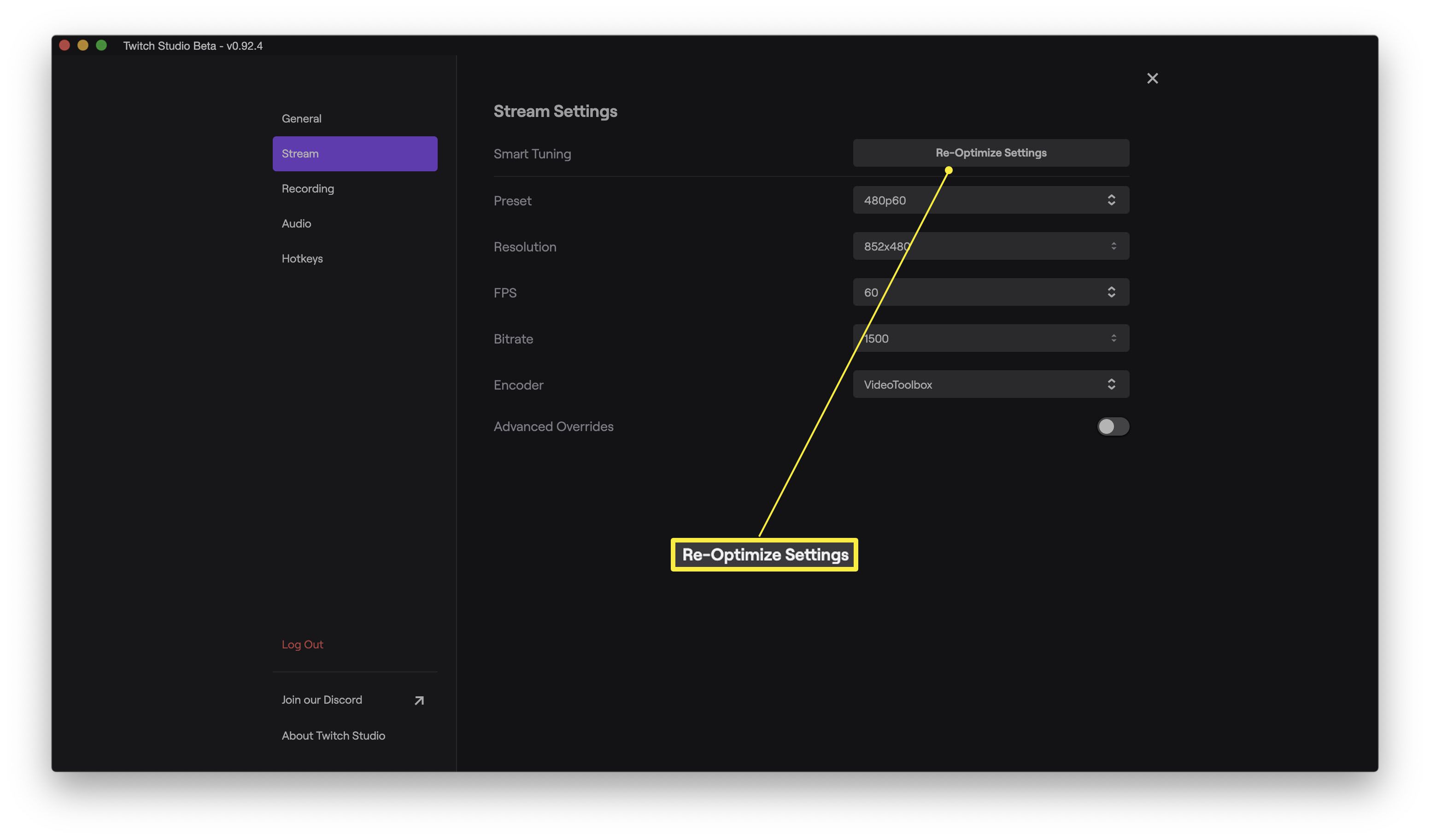Click the Smart Tuning label
1430x840 pixels.
[532, 154]
